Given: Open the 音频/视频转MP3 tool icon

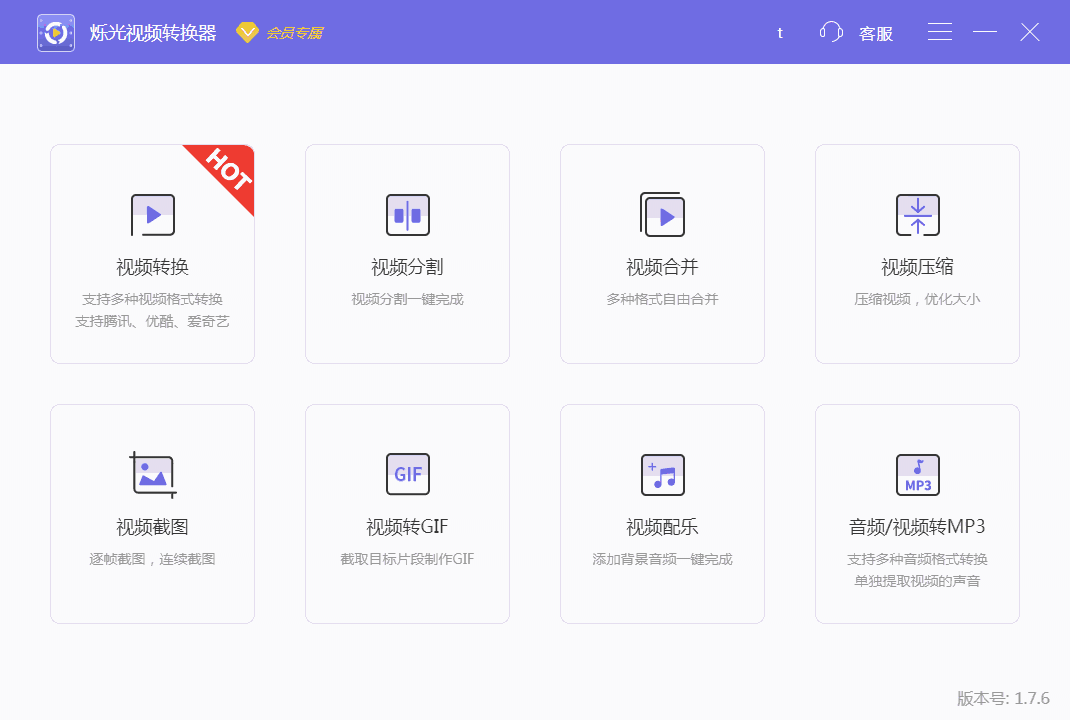Looking at the screenshot, I should pyautogui.click(x=917, y=474).
